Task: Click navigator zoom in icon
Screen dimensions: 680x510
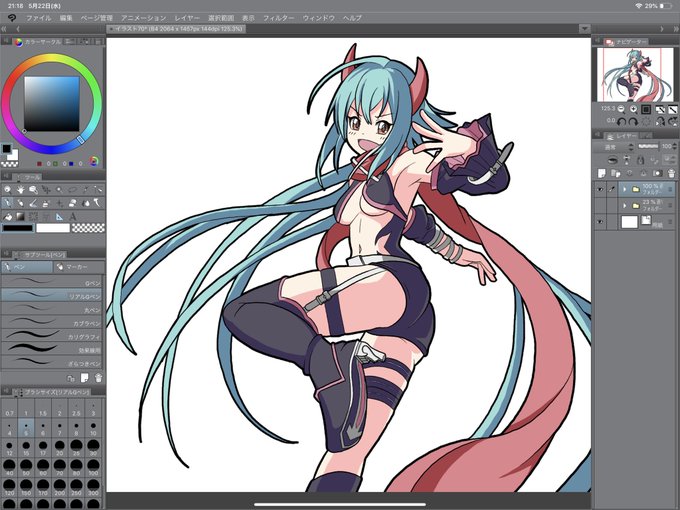Action: click(x=634, y=109)
